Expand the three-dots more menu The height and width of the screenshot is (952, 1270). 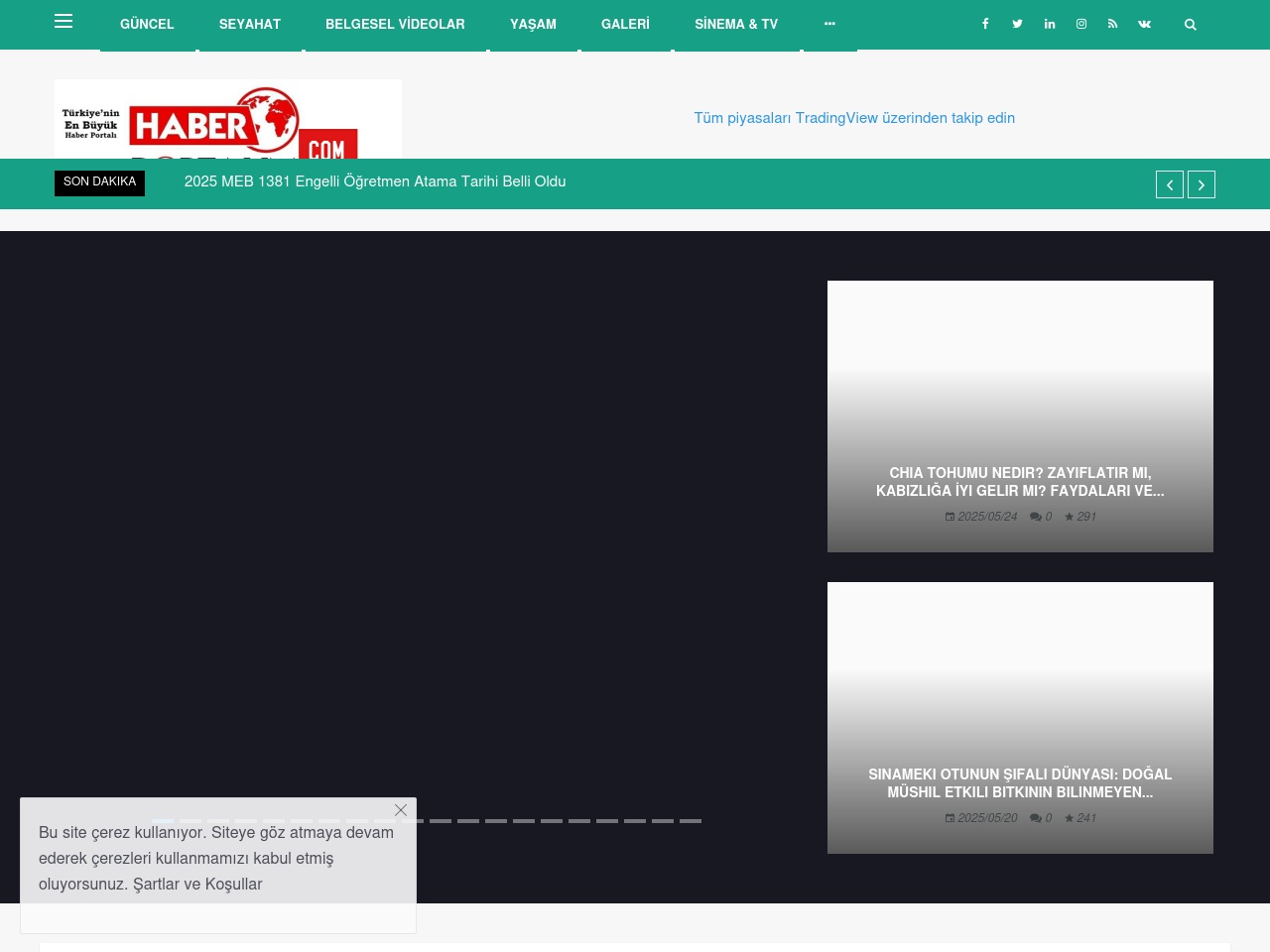(829, 24)
